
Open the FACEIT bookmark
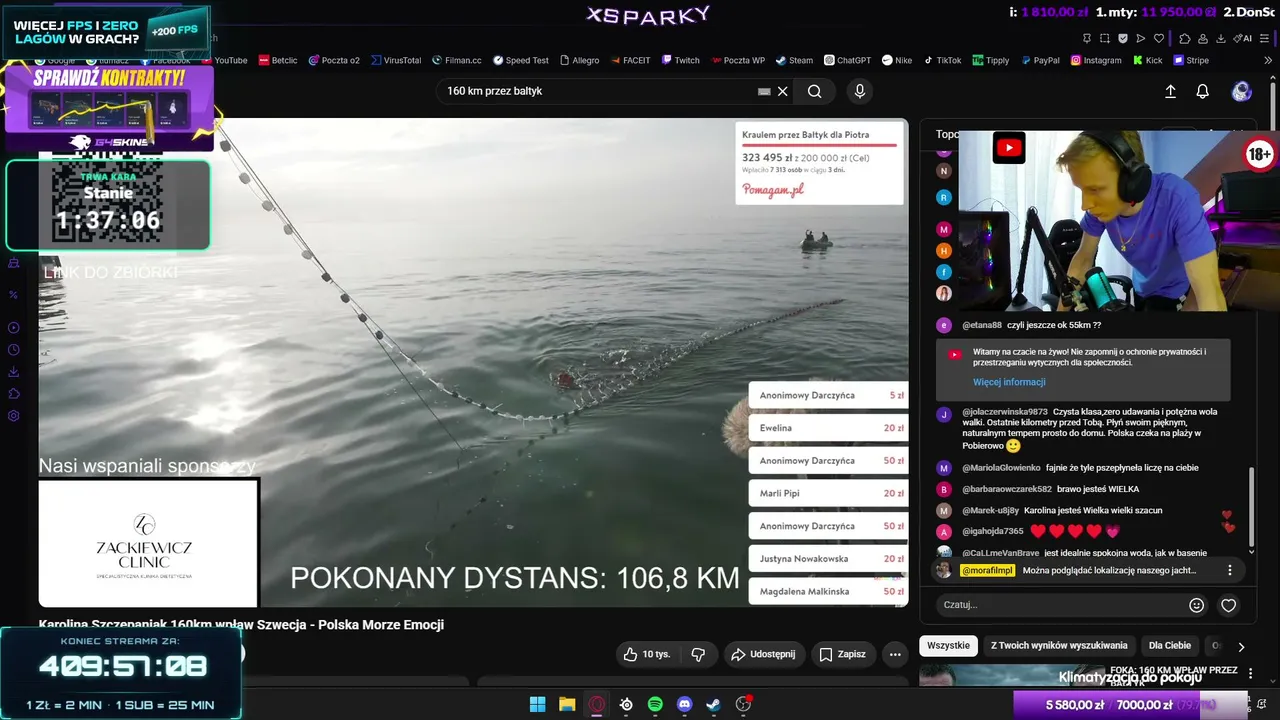[630, 60]
